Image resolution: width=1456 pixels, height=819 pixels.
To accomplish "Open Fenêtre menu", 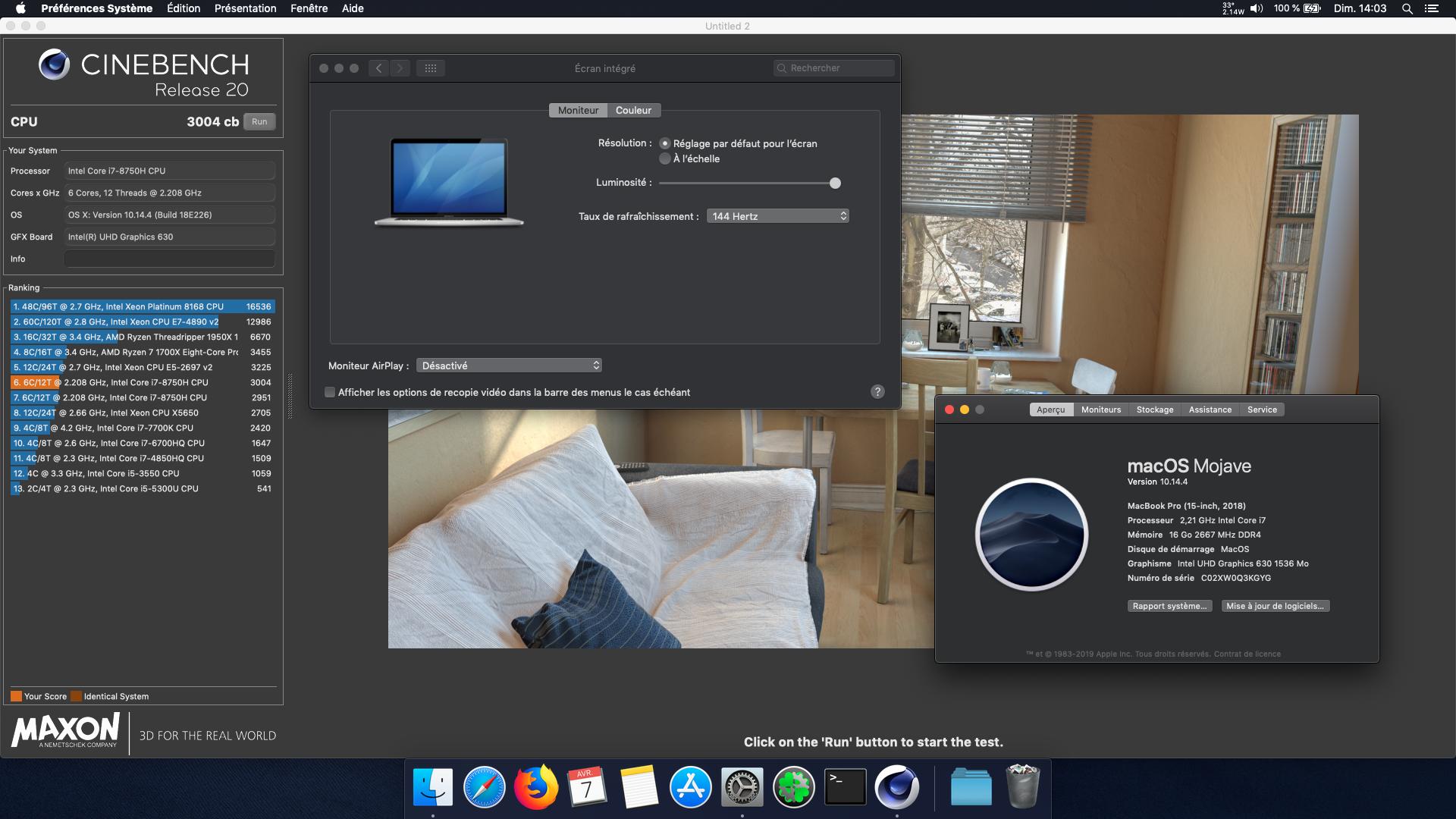I will 309,8.
